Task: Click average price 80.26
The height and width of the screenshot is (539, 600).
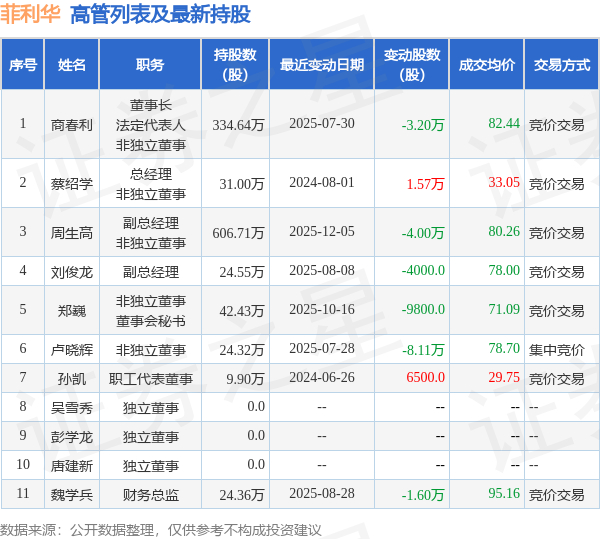Action: [504, 231]
